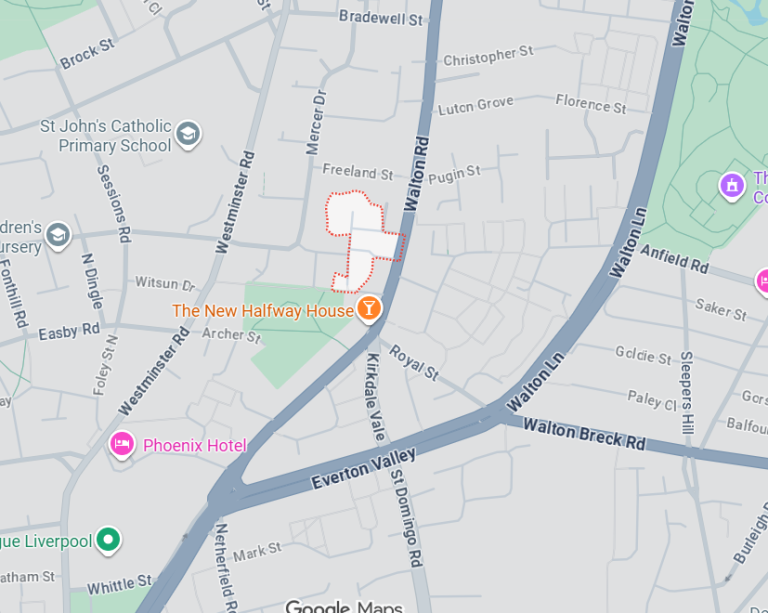Viewport: 768px width, 613px height.
Task: Select the pink hotel pin near Anfield Rd
Action: [x=763, y=282]
